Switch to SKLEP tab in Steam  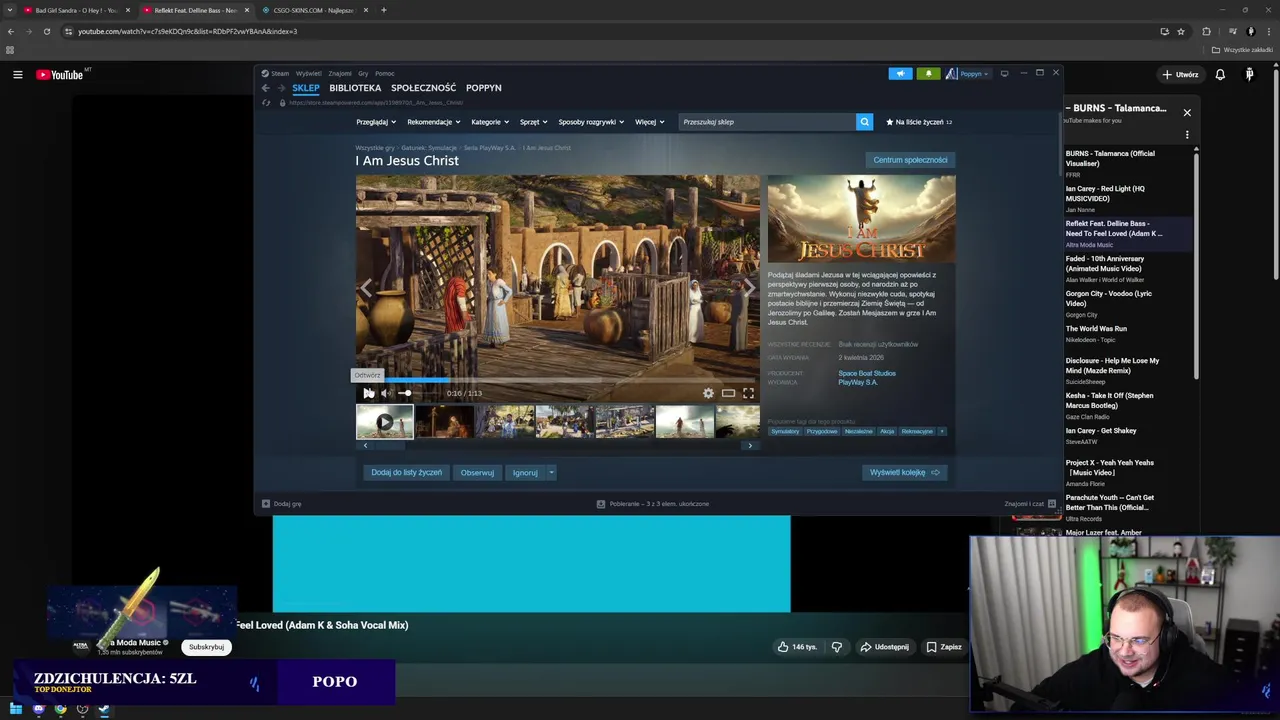click(x=306, y=88)
